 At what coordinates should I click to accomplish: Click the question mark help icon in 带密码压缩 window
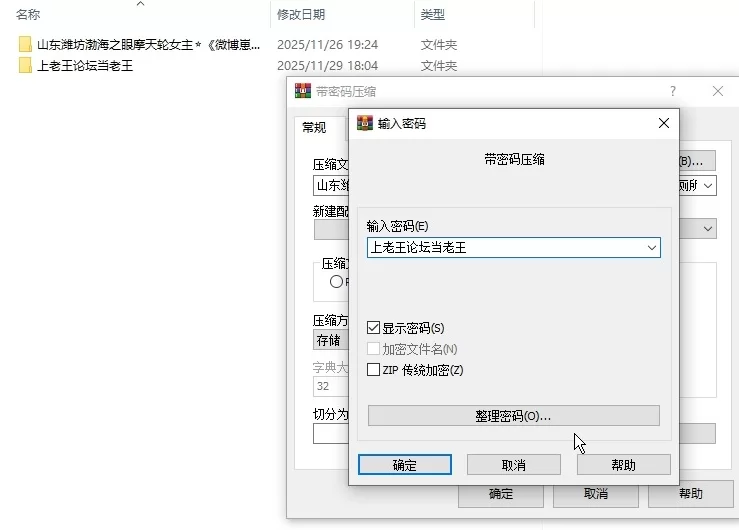(x=673, y=91)
